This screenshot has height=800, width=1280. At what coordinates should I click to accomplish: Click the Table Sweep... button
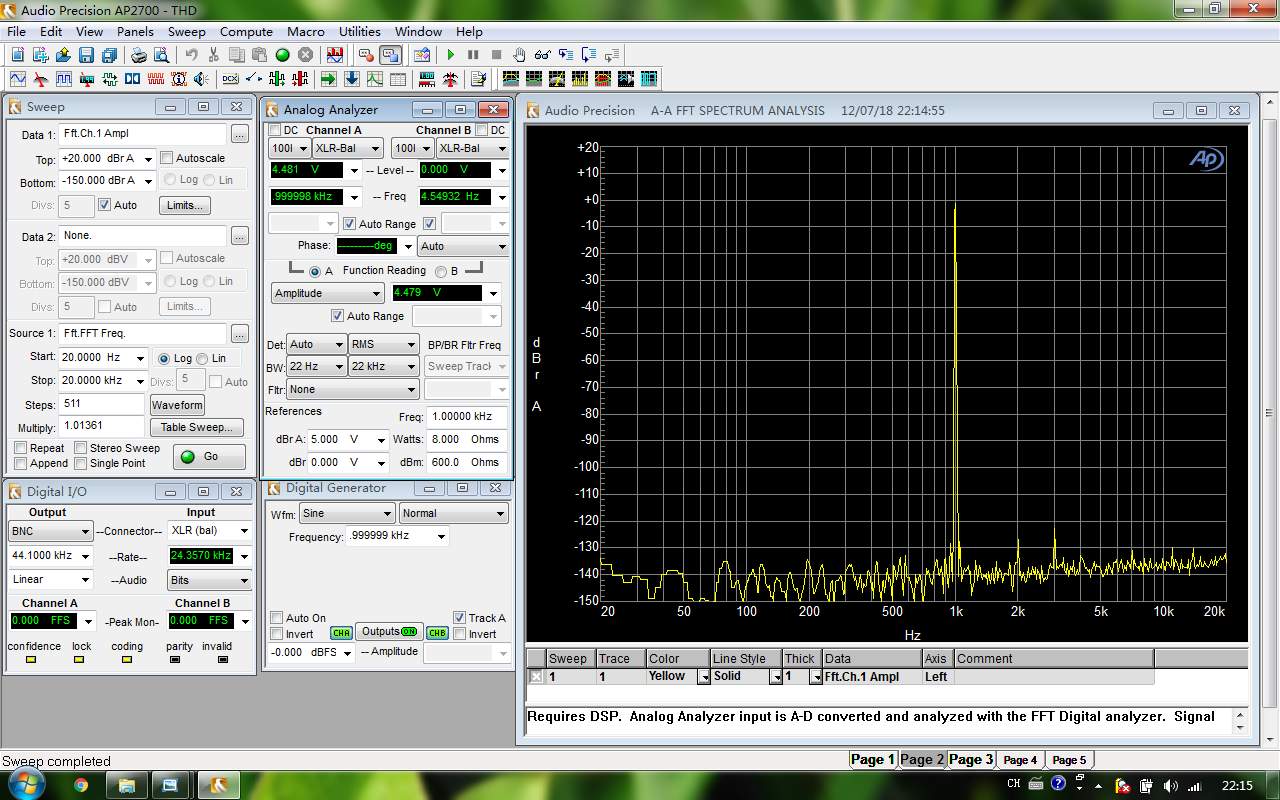(x=197, y=427)
